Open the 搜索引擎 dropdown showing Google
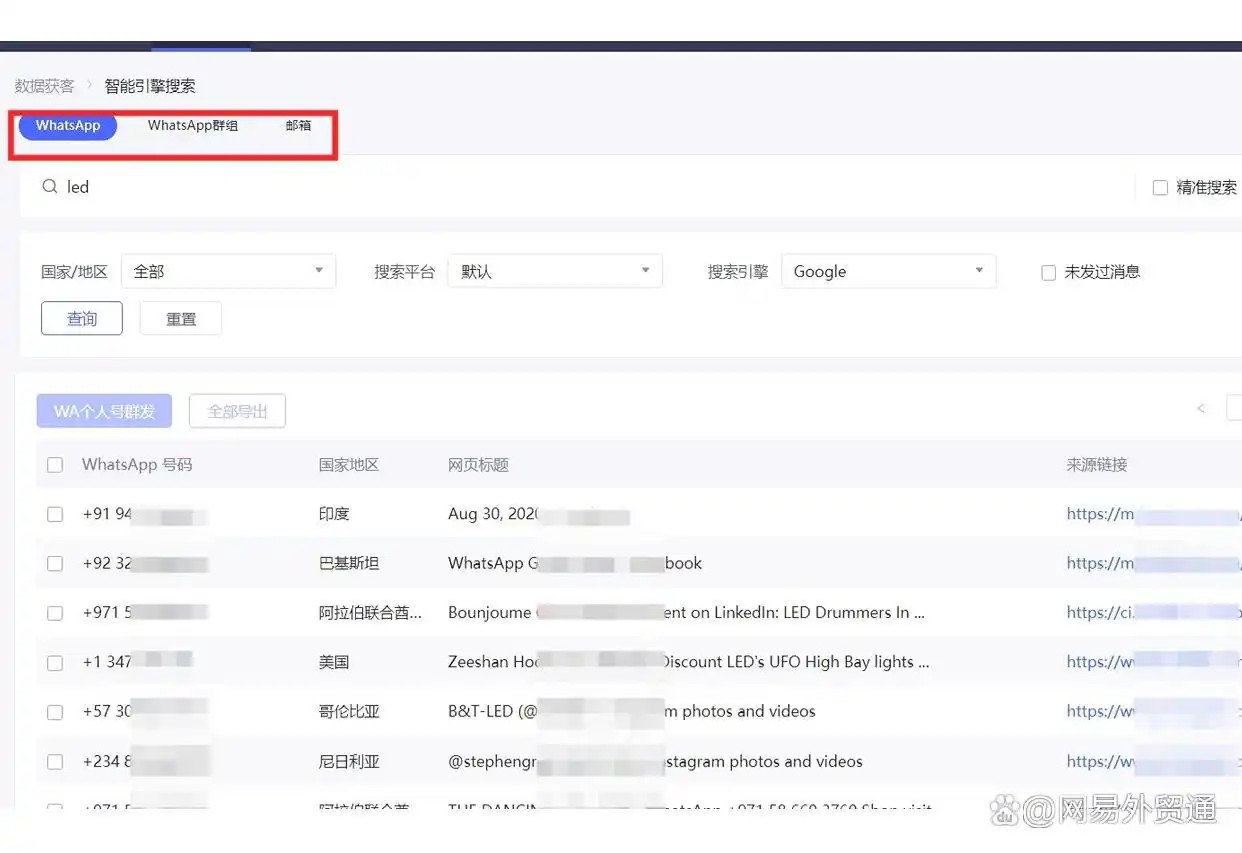This screenshot has width=1242, height=853. (x=888, y=271)
